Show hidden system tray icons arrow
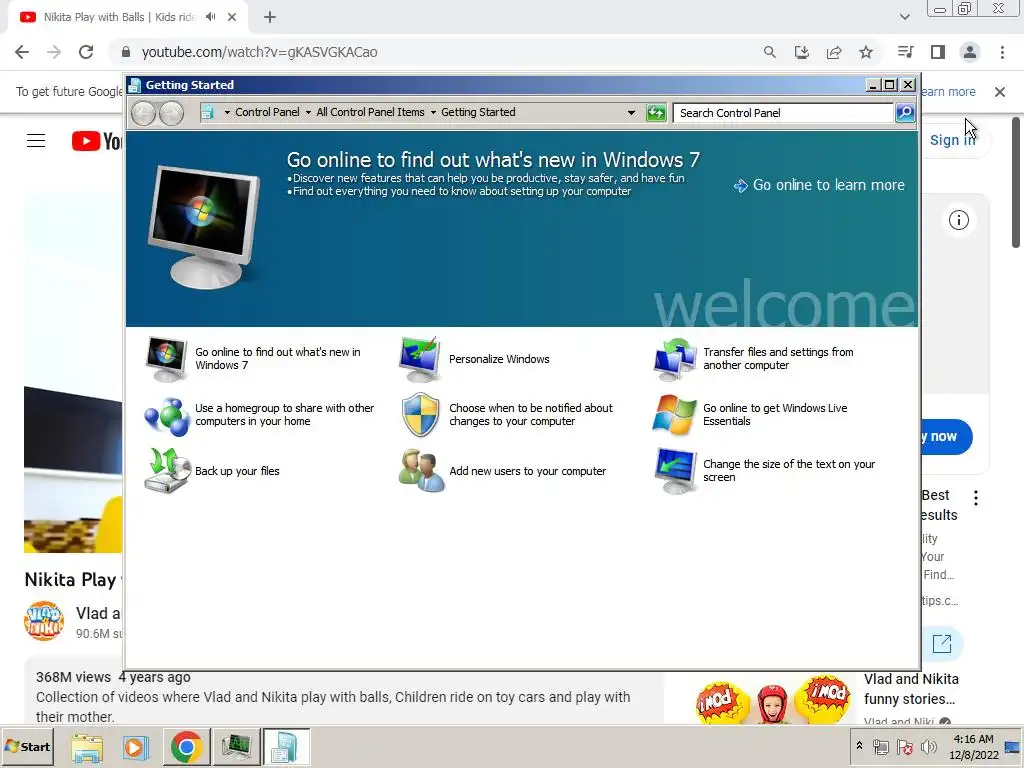The image size is (1024, 768). [x=859, y=745]
